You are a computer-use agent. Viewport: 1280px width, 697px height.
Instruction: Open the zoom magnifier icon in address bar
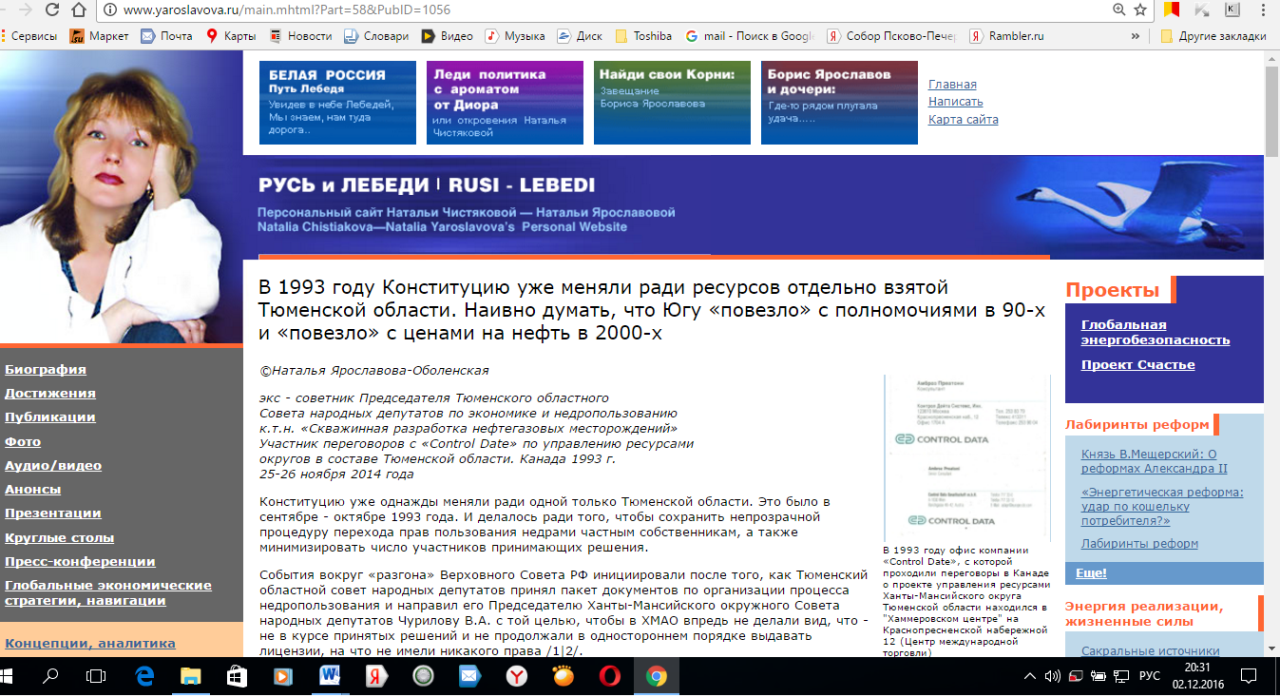[1119, 10]
